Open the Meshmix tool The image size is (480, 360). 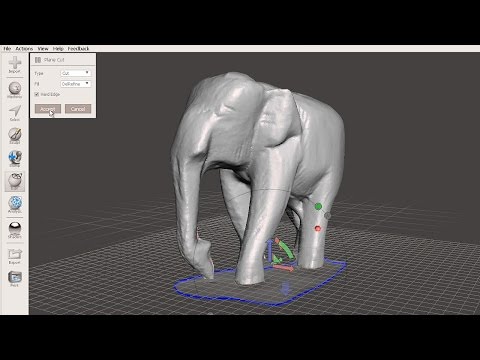pos(15,90)
